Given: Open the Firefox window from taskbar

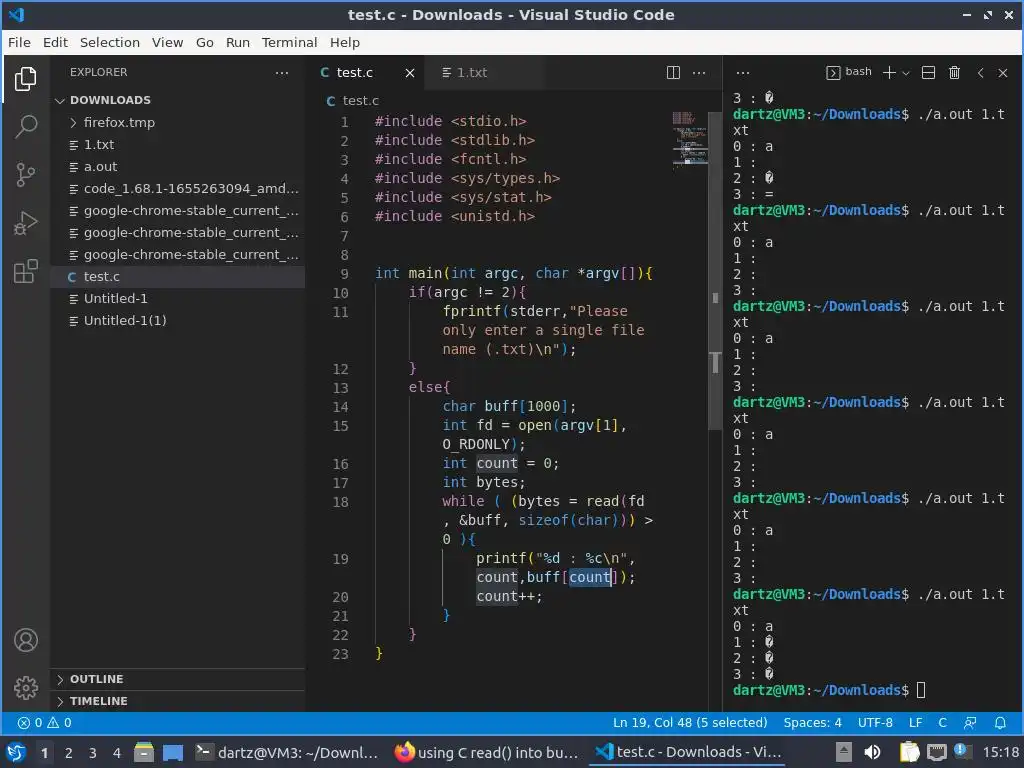Looking at the screenshot, I should click(x=487, y=753).
